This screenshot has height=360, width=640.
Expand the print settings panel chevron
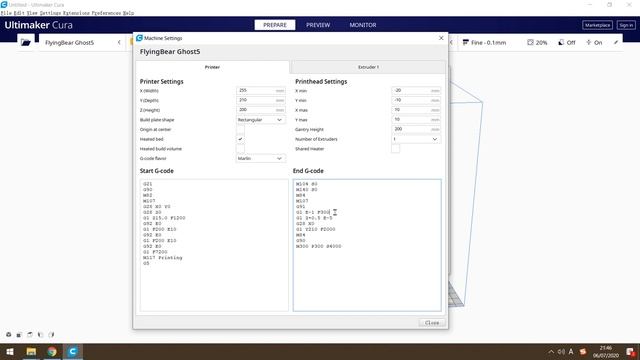451,42
